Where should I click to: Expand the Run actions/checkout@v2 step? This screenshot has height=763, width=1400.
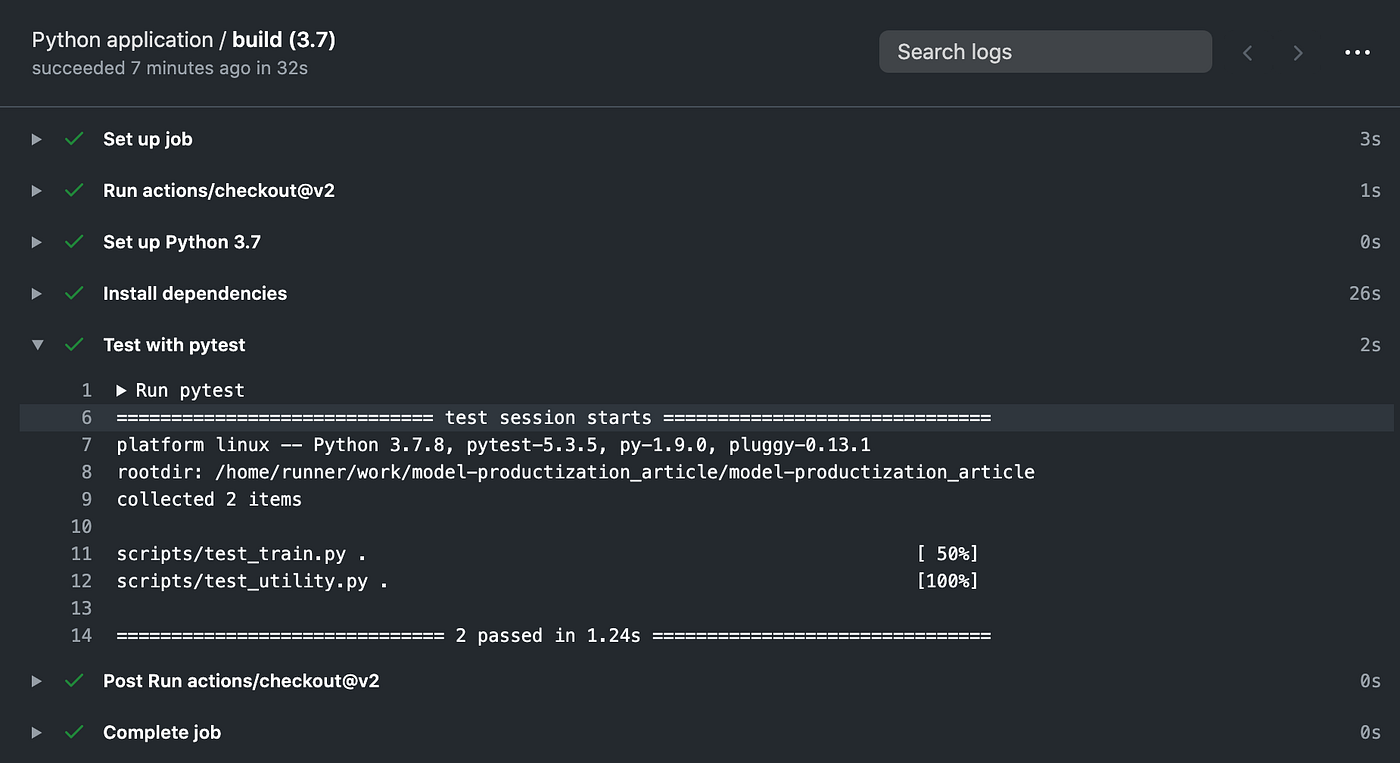click(x=37, y=190)
